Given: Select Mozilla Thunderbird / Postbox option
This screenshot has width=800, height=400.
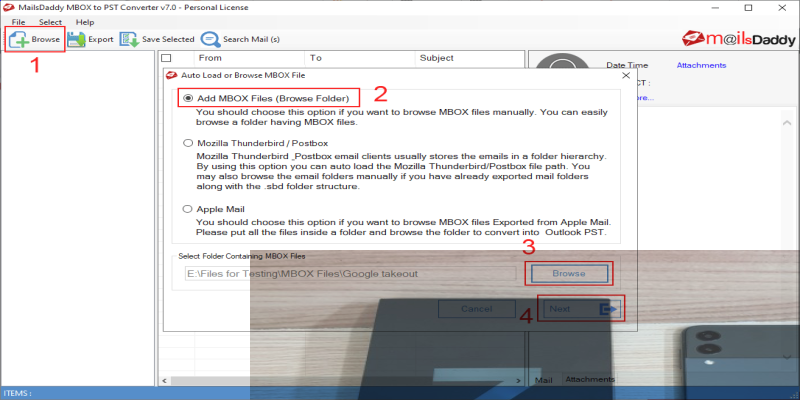Looking at the screenshot, I should click(x=188, y=143).
